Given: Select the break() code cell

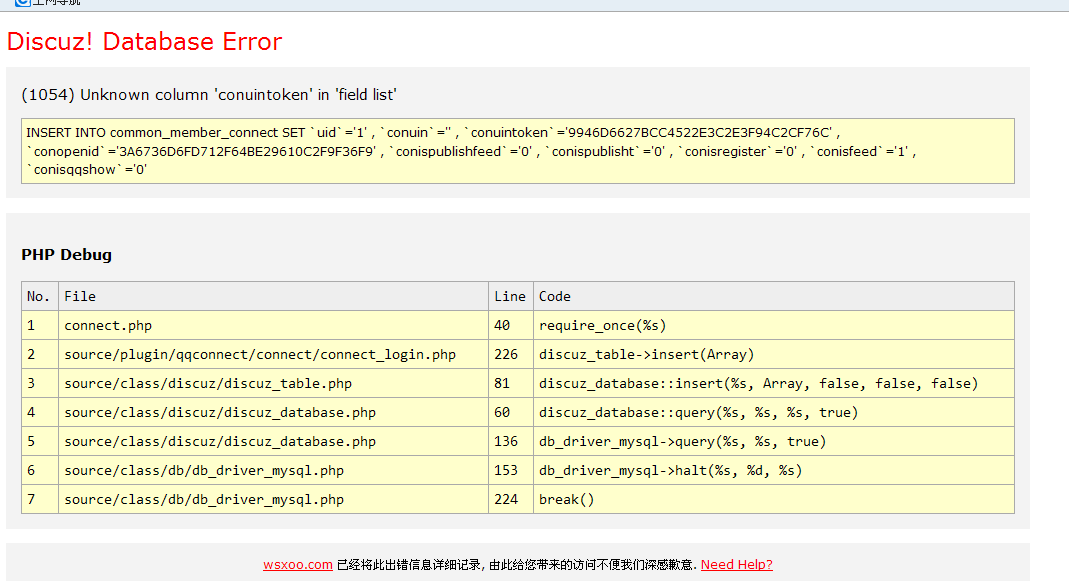Looking at the screenshot, I should pyautogui.click(x=774, y=499).
